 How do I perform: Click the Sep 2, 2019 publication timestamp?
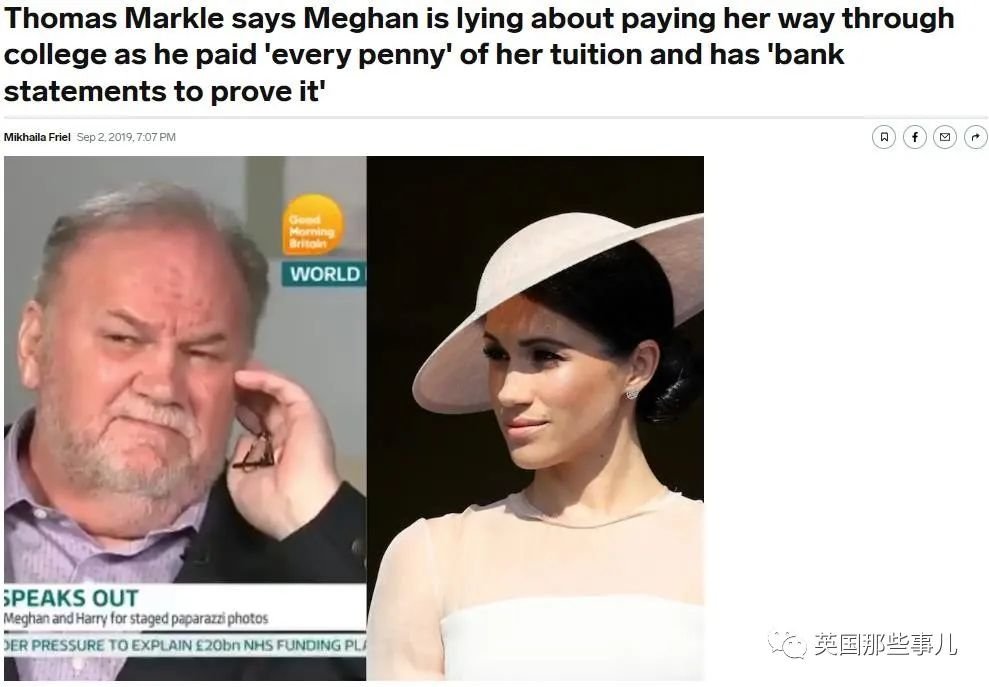coord(126,137)
